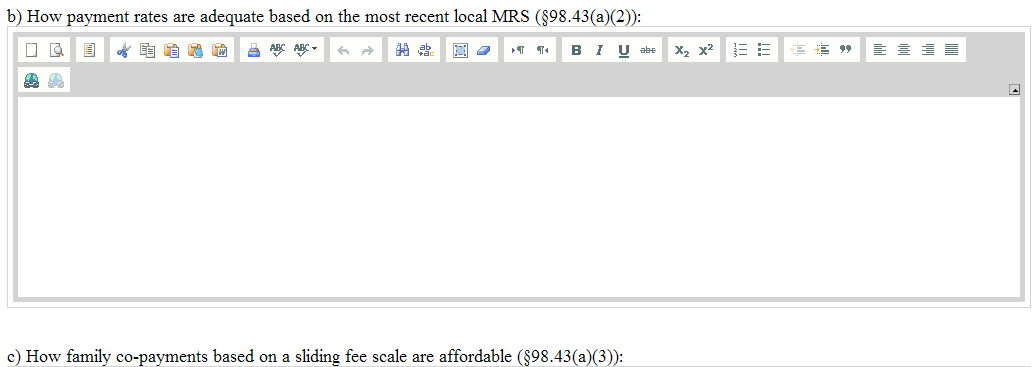Image resolution: width=1035 pixels, height=367 pixels.
Task: Toggle italic formatting
Action: pyautogui.click(x=599, y=50)
